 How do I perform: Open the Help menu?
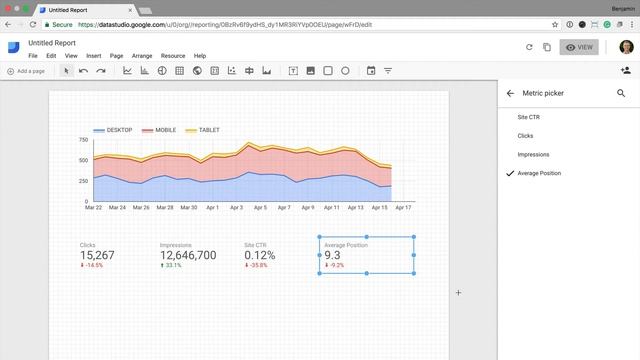pos(200,56)
